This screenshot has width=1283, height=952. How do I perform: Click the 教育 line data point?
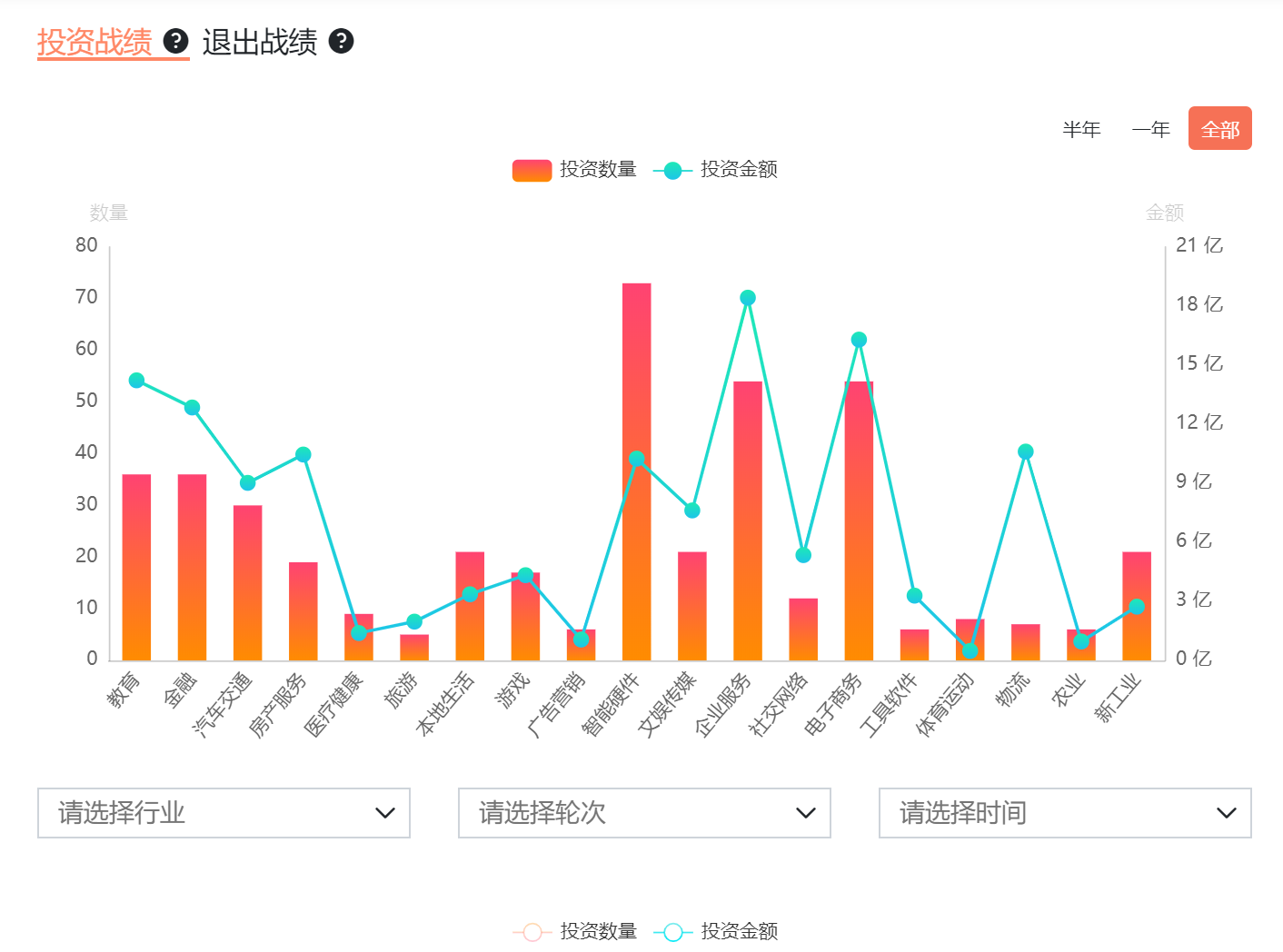point(137,381)
